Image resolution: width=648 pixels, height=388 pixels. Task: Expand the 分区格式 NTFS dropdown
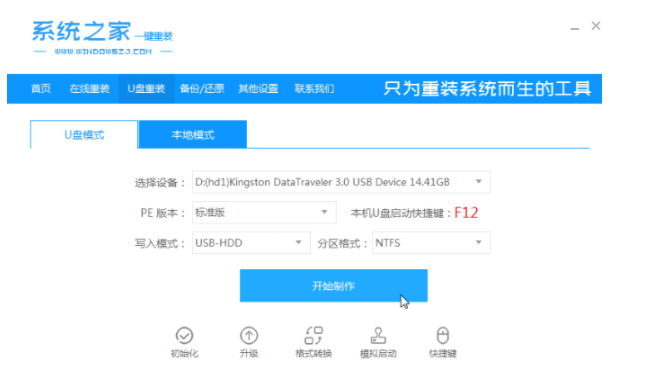pos(431,243)
